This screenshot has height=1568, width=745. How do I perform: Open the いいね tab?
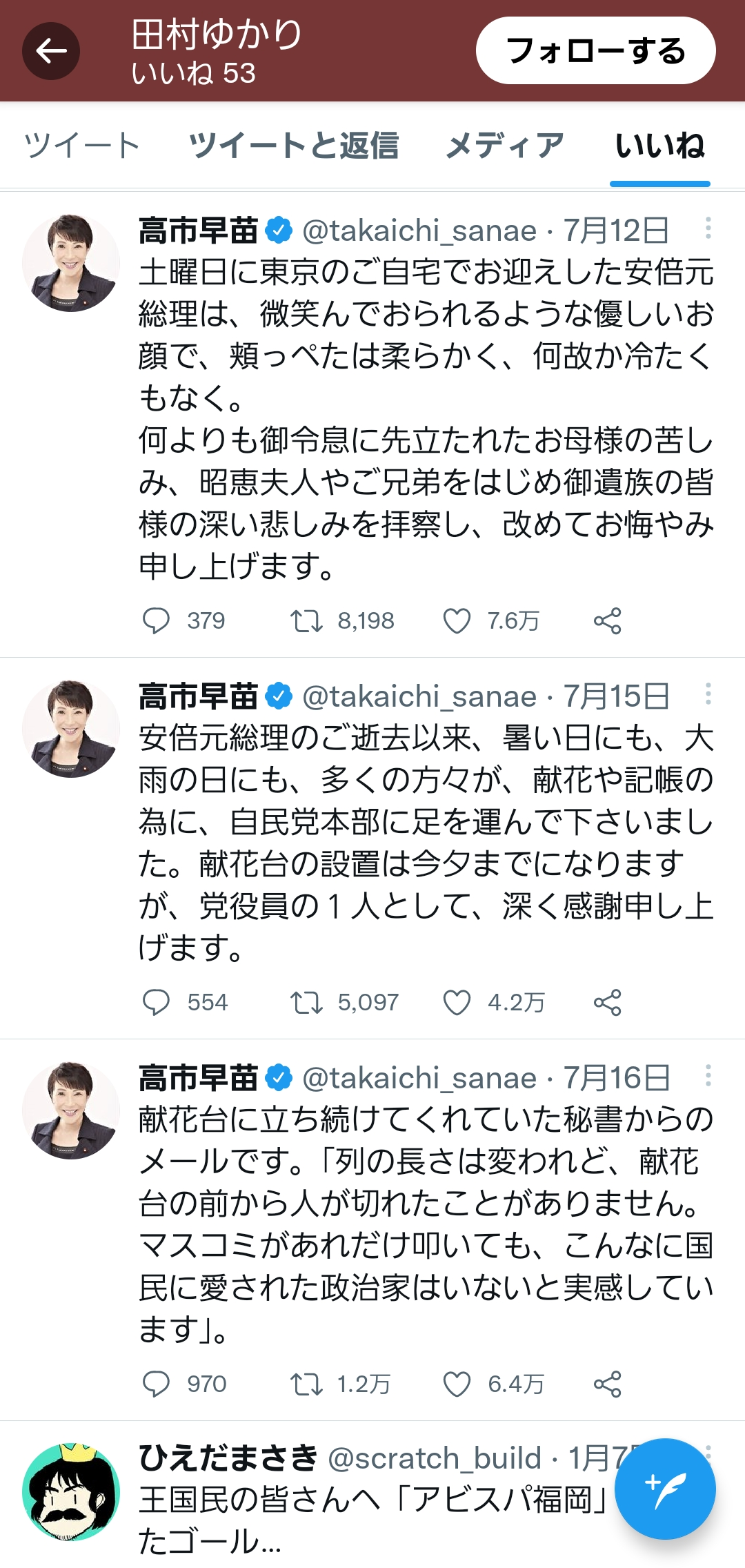pyautogui.click(x=659, y=146)
